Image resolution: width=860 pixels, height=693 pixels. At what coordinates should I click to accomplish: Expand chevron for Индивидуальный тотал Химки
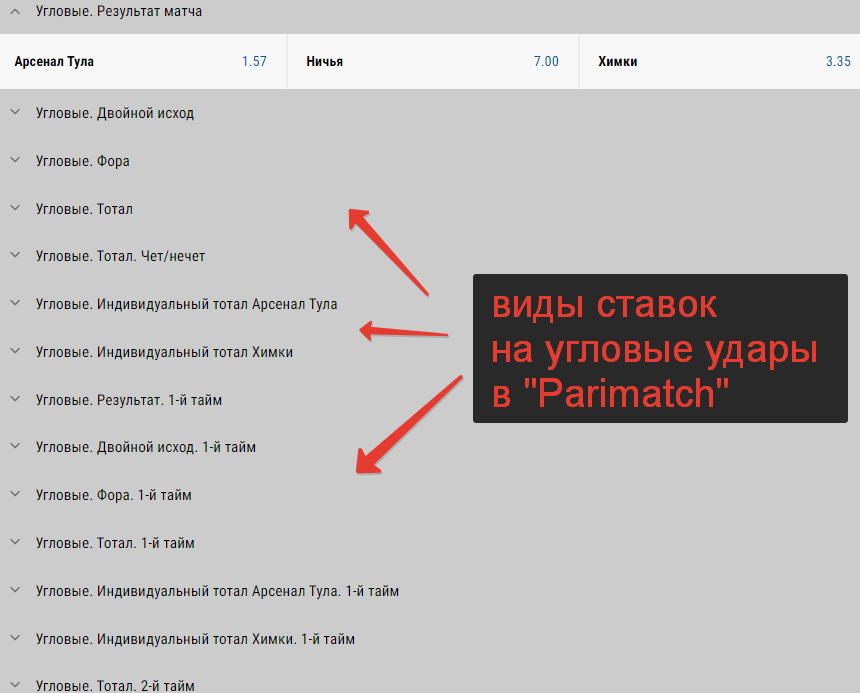click(15, 351)
